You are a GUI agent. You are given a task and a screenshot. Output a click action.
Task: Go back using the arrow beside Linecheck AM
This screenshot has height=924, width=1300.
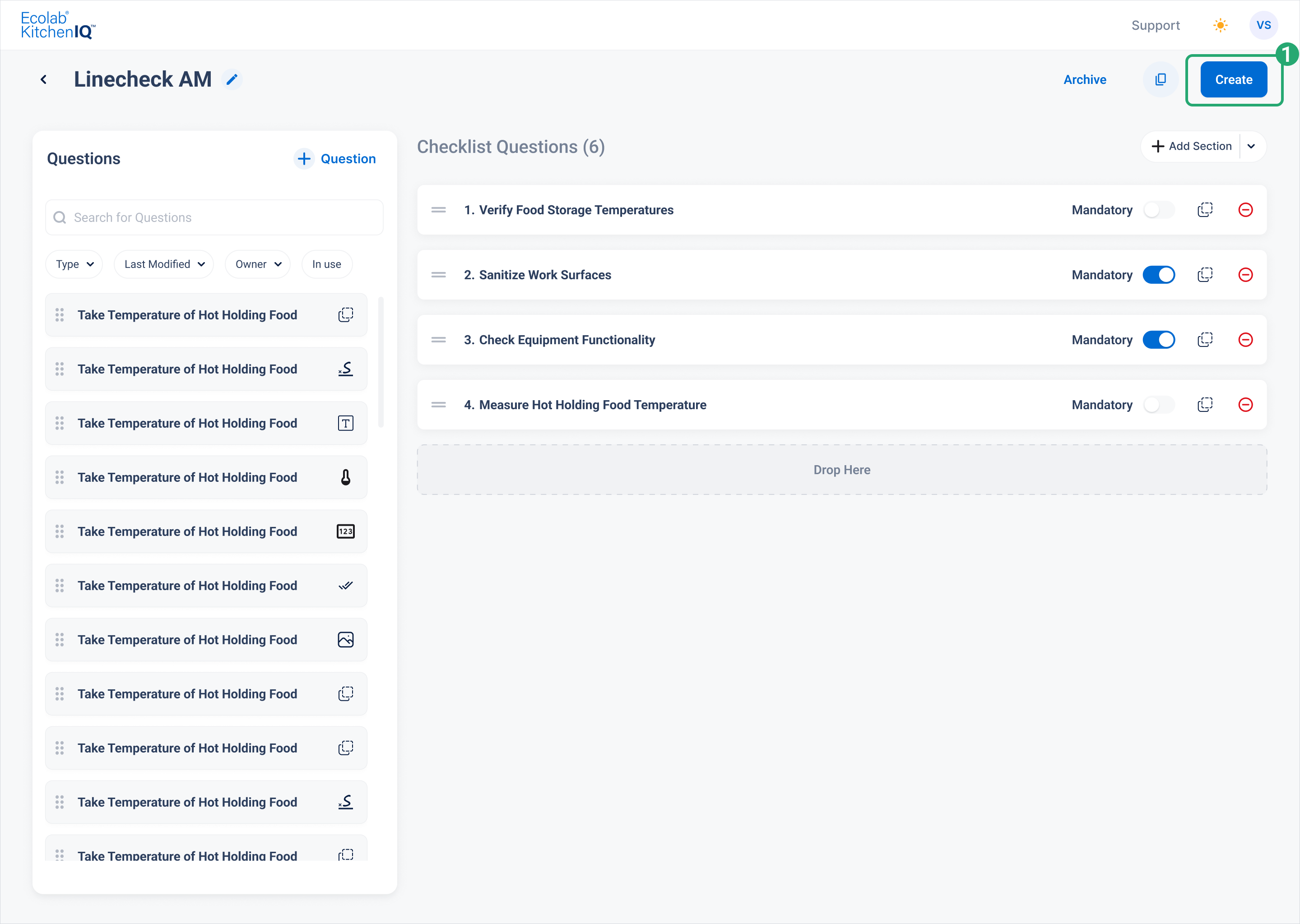44,80
